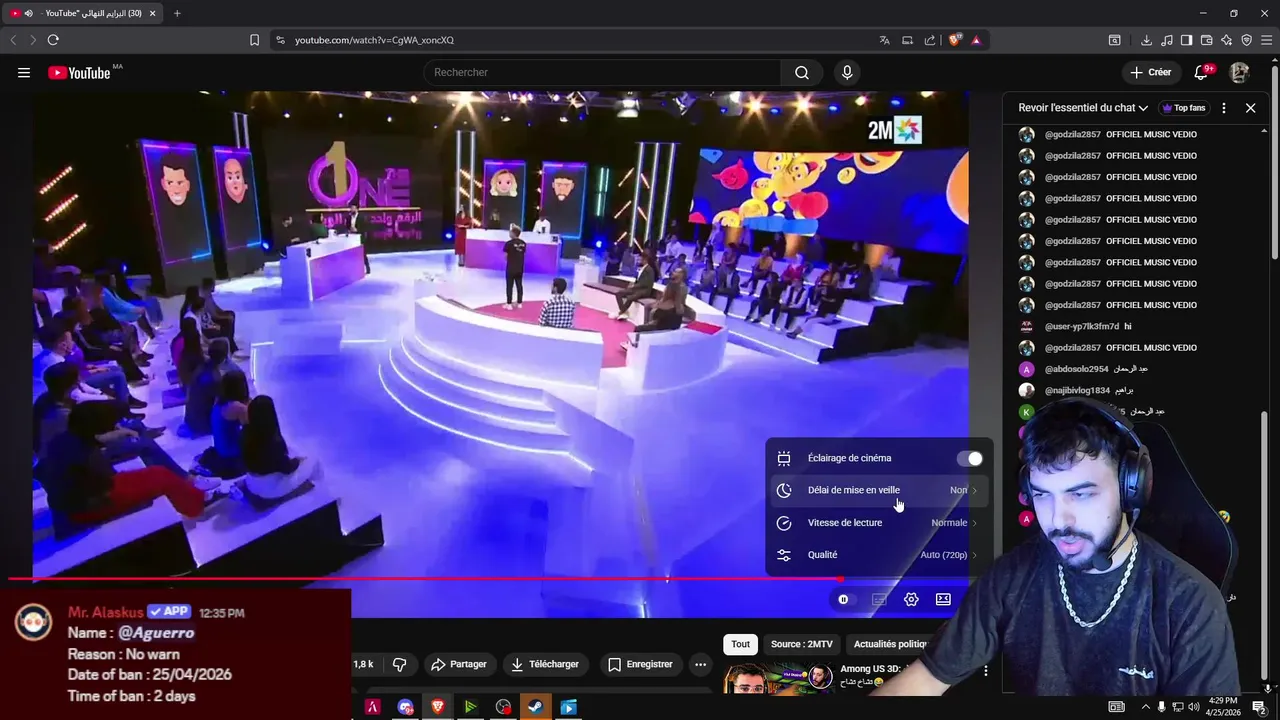Click the magnifier search button
This screenshot has width=1280, height=720.
(802, 72)
